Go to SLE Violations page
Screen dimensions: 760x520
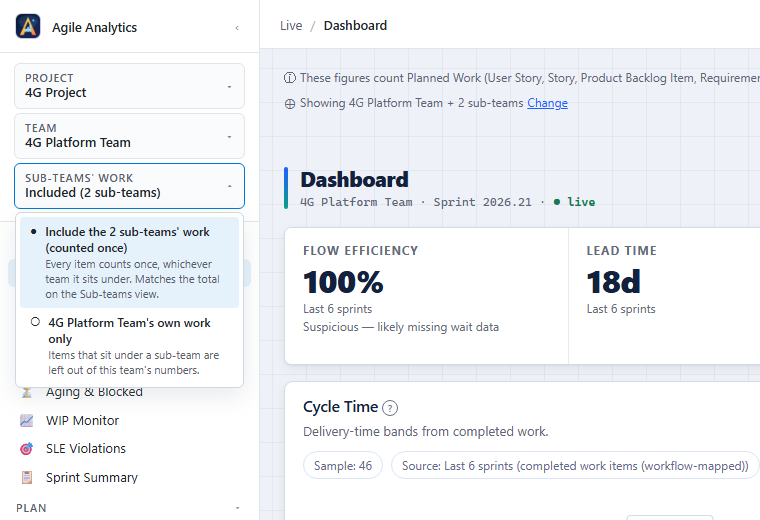(x=86, y=449)
